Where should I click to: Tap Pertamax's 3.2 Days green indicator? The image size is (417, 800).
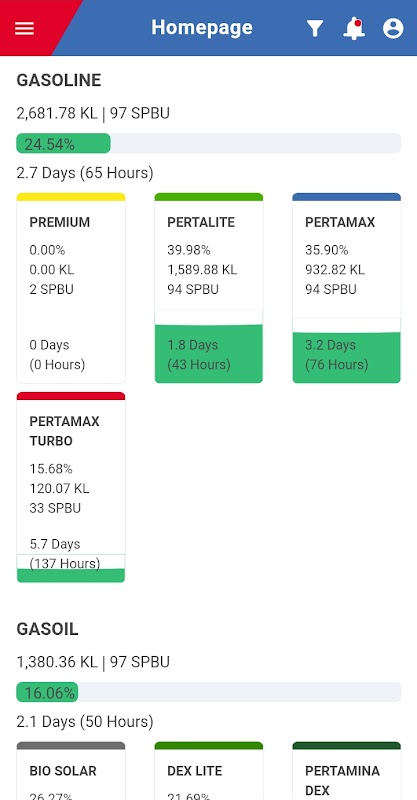pyautogui.click(x=347, y=357)
